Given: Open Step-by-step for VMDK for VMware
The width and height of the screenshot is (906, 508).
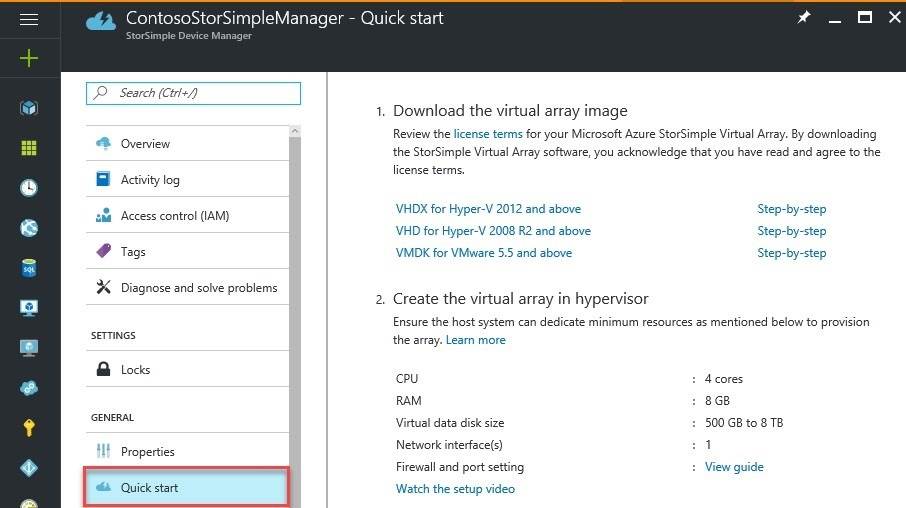Looking at the screenshot, I should pyautogui.click(x=791, y=253).
